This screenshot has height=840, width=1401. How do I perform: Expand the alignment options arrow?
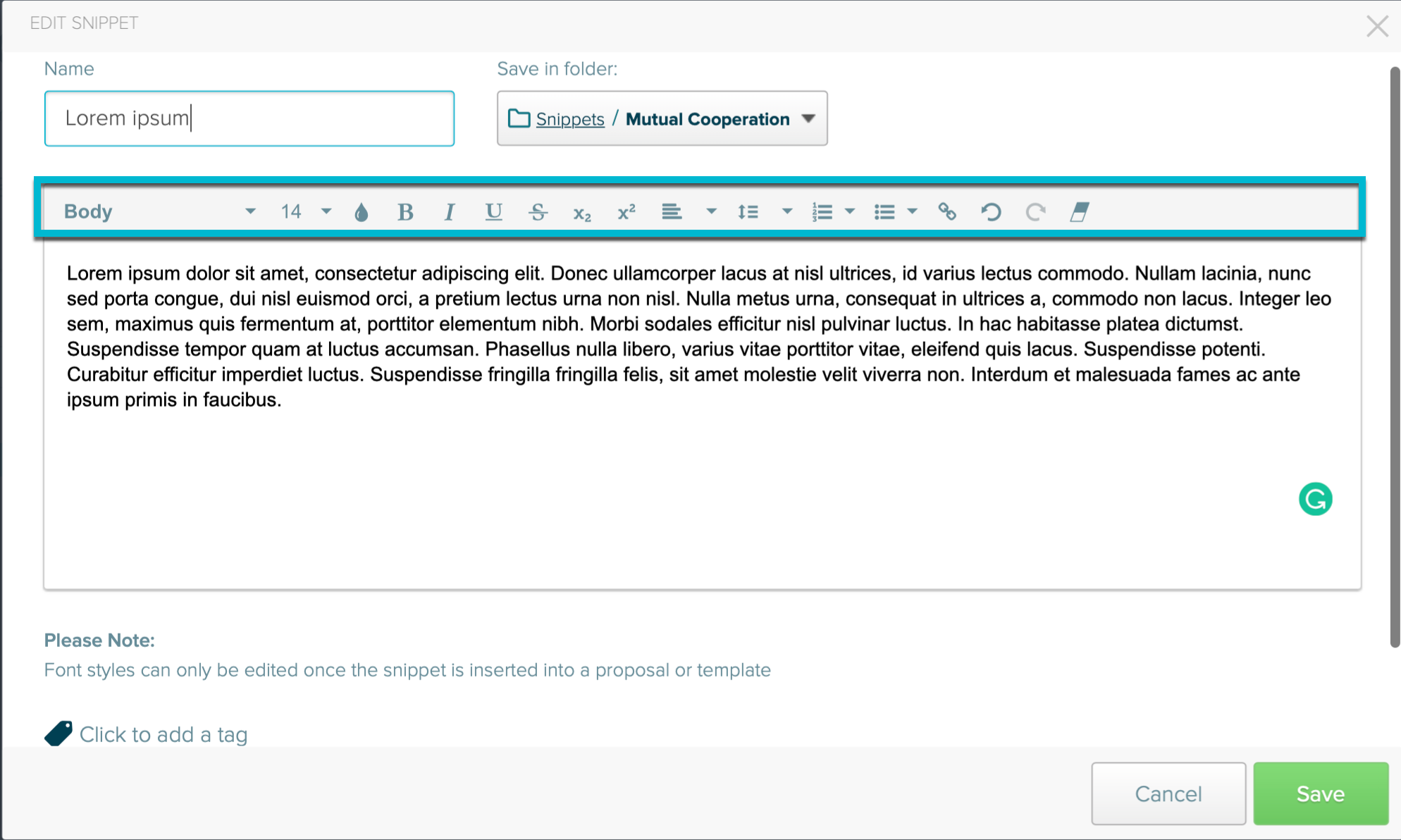[x=711, y=211]
